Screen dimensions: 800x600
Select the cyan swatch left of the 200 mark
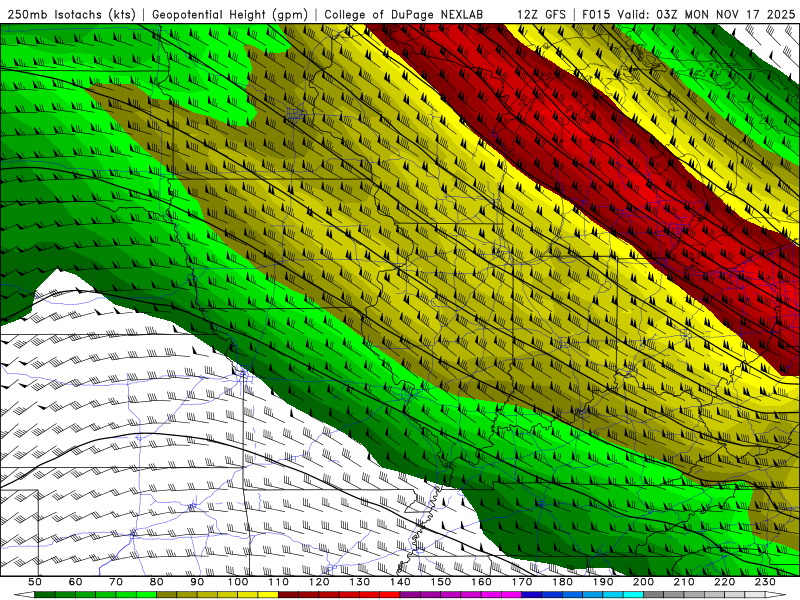[x=633, y=594]
